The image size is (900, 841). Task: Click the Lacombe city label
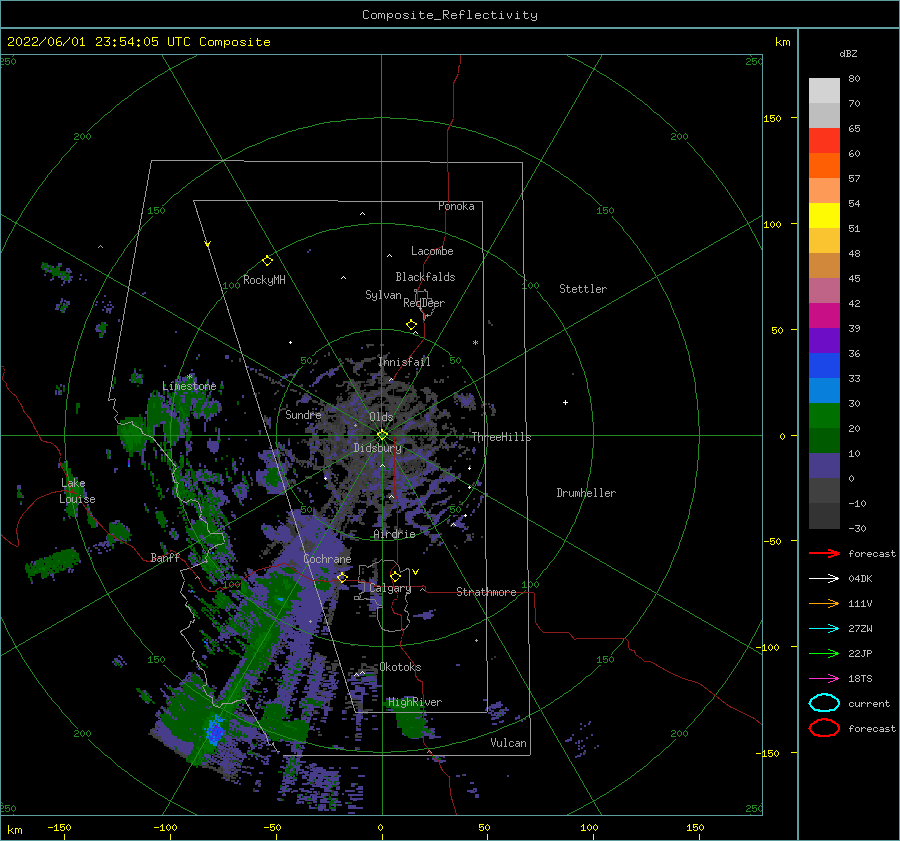(x=432, y=251)
